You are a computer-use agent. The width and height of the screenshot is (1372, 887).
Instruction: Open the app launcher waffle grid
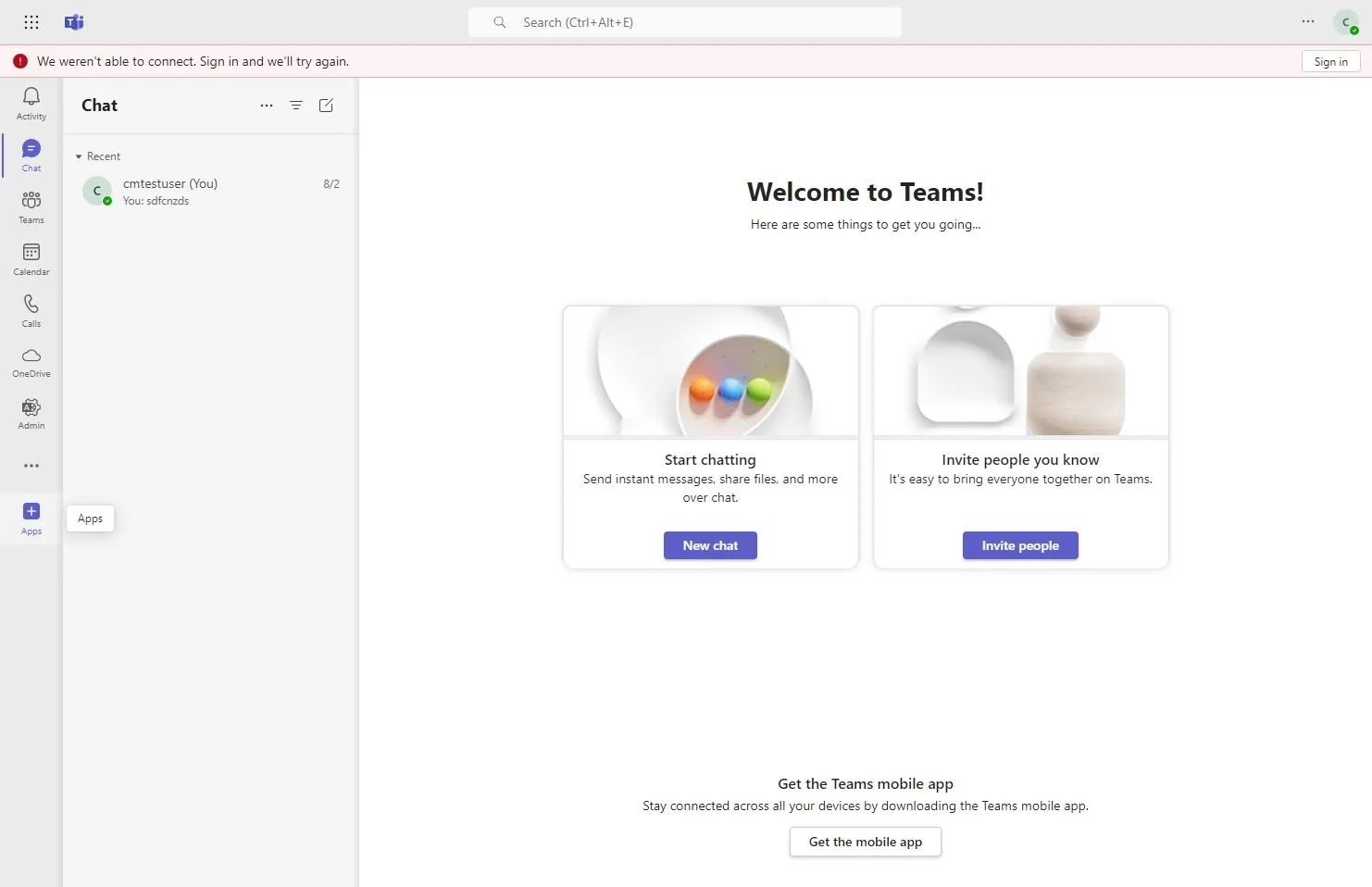pyautogui.click(x=31, y=22)
